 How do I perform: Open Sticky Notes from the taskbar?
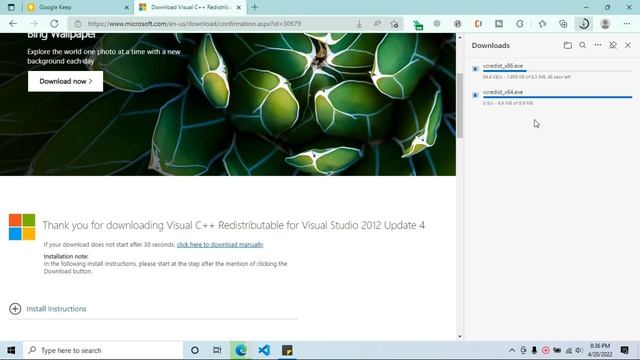click(x=287, y=350)
